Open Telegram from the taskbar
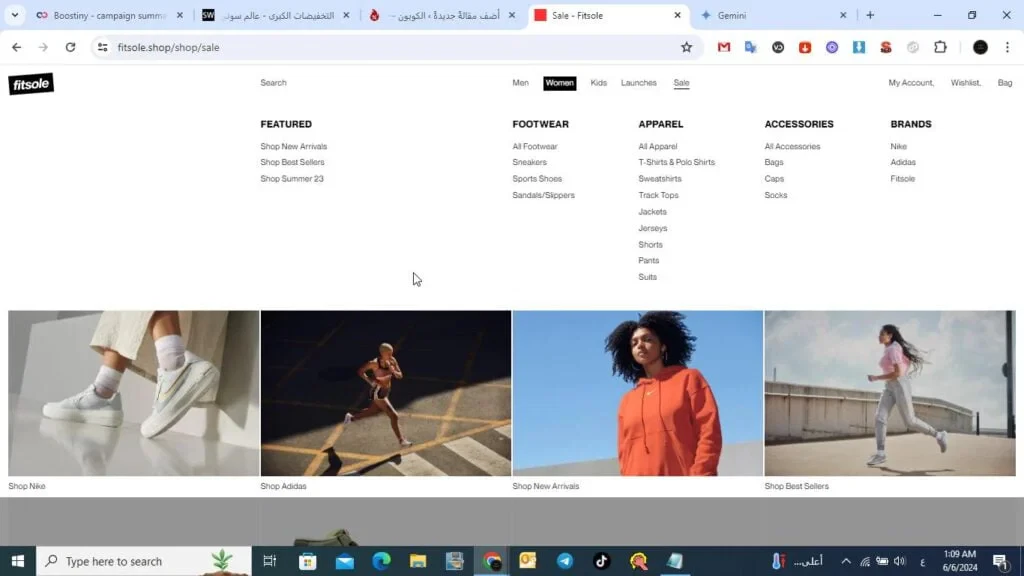The image size is (1024, 576). click(565, 561)
